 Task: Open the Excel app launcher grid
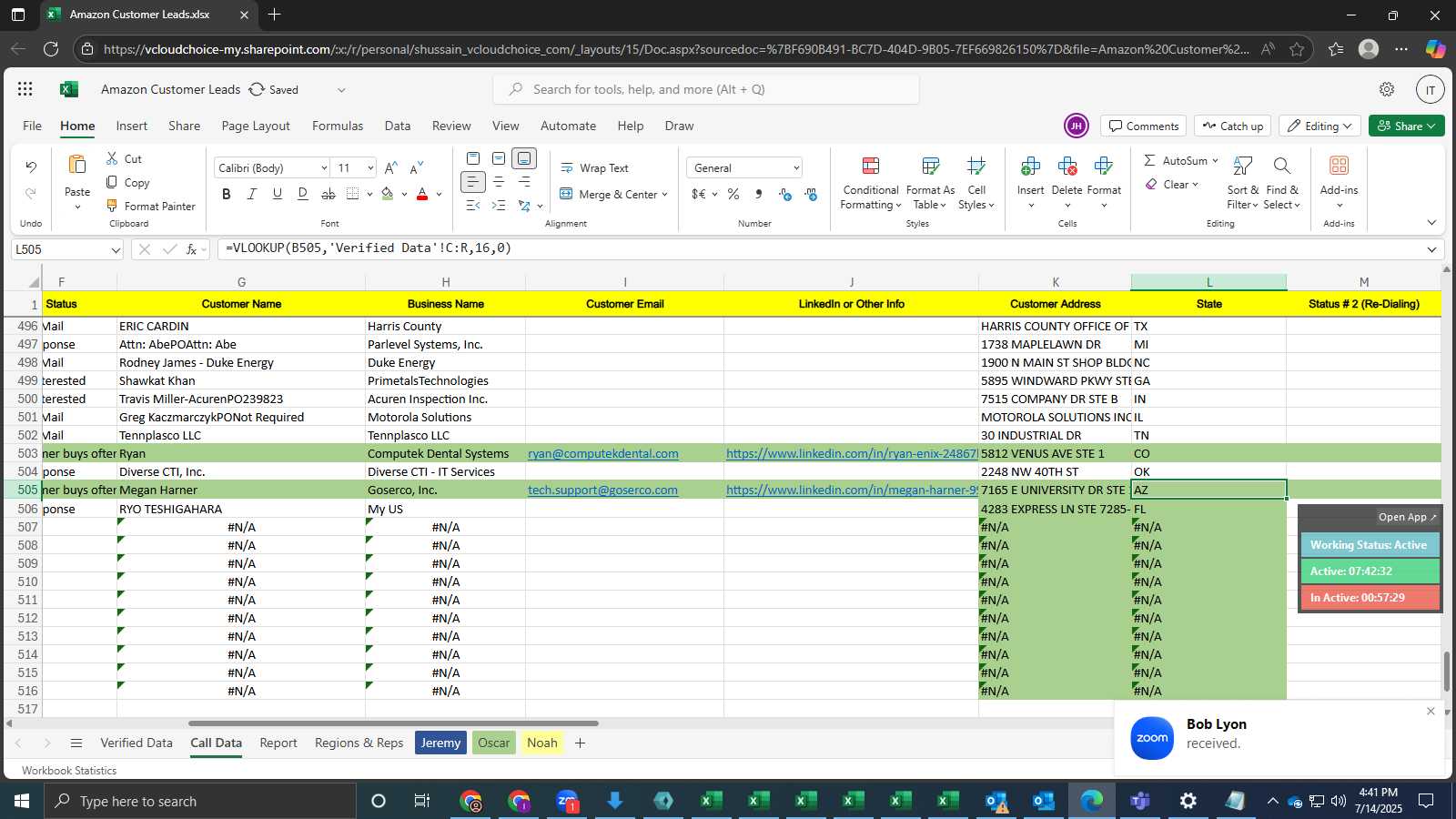point(25,89)
